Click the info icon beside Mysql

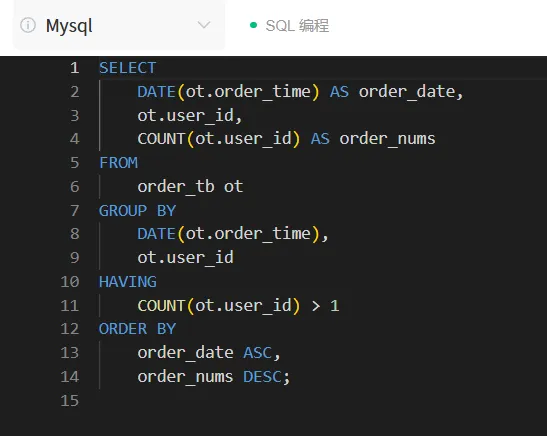28,25
